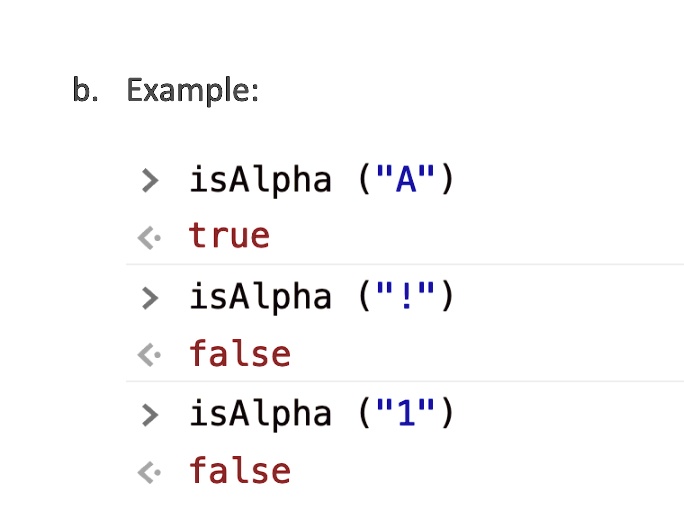Click the "b." list marker

pos(84,91)
